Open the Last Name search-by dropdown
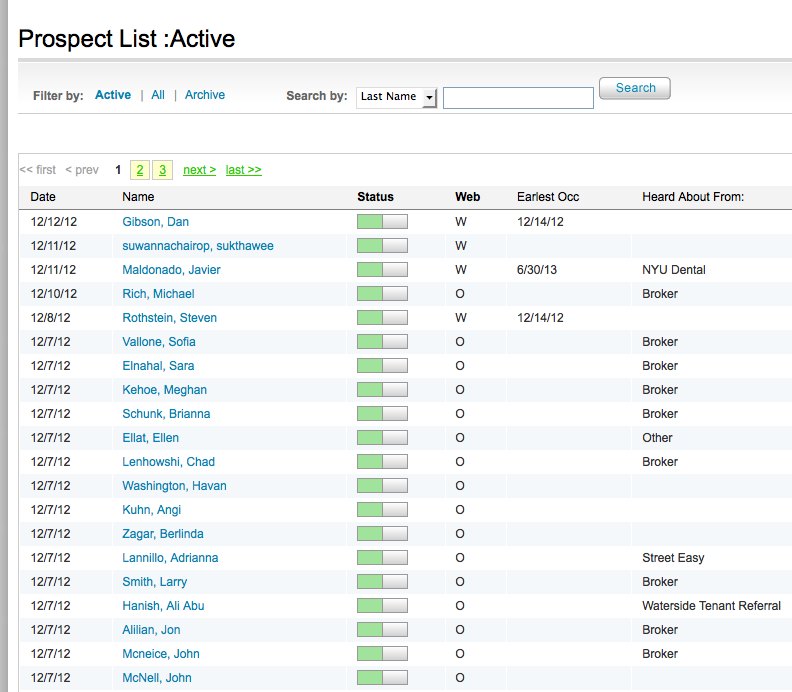 [396, 97]
